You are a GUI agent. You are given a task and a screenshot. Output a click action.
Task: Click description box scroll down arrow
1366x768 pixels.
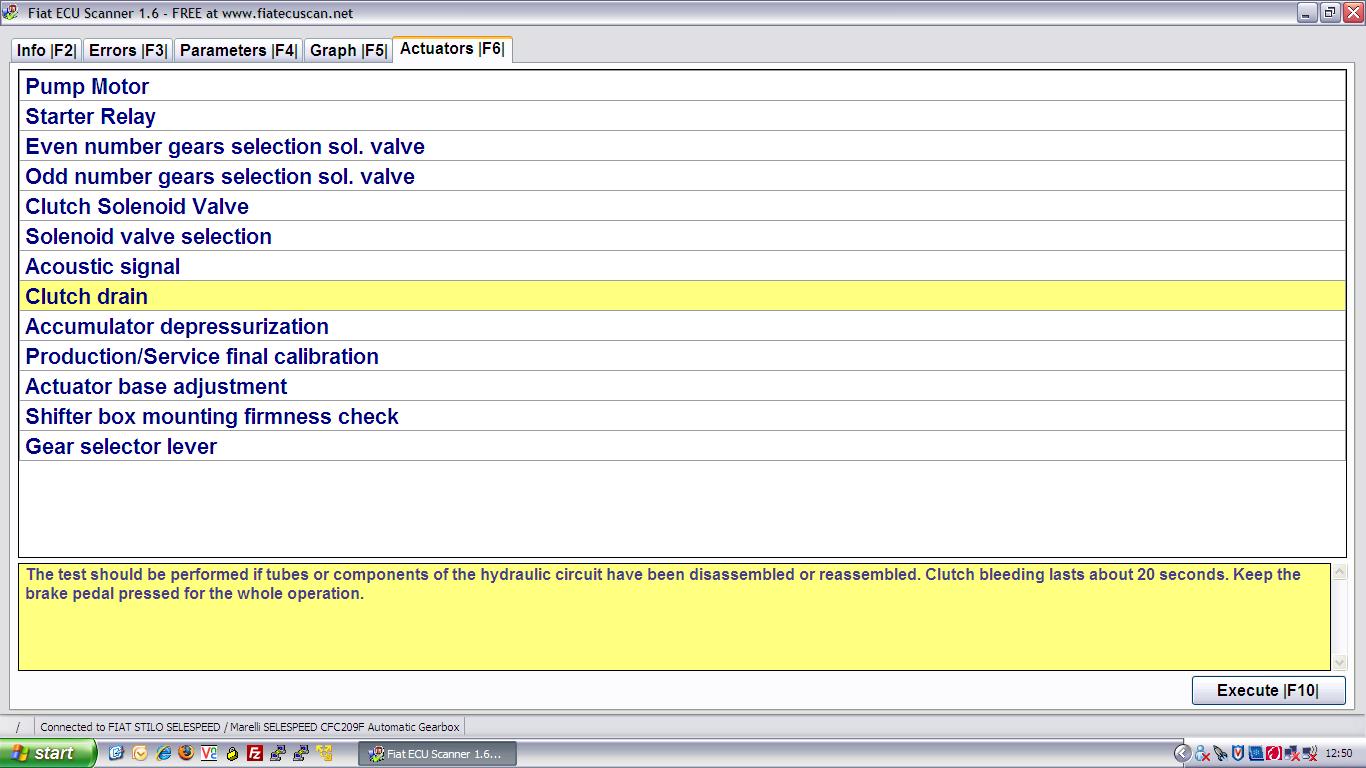[1340, 662]
